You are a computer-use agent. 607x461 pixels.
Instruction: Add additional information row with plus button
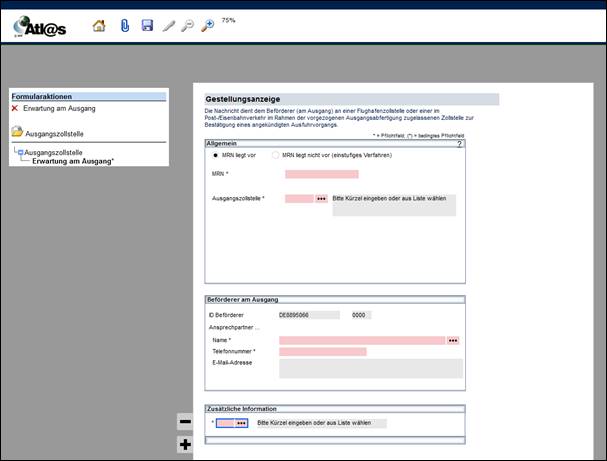pyautogui.click(x=185, y=444)
